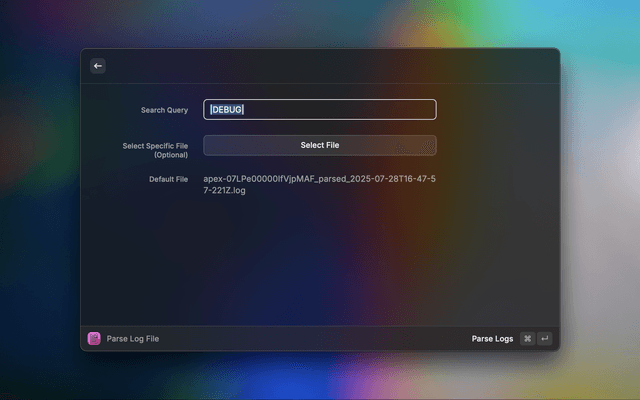Click the Return key shortcut icon

pos(545,339)
